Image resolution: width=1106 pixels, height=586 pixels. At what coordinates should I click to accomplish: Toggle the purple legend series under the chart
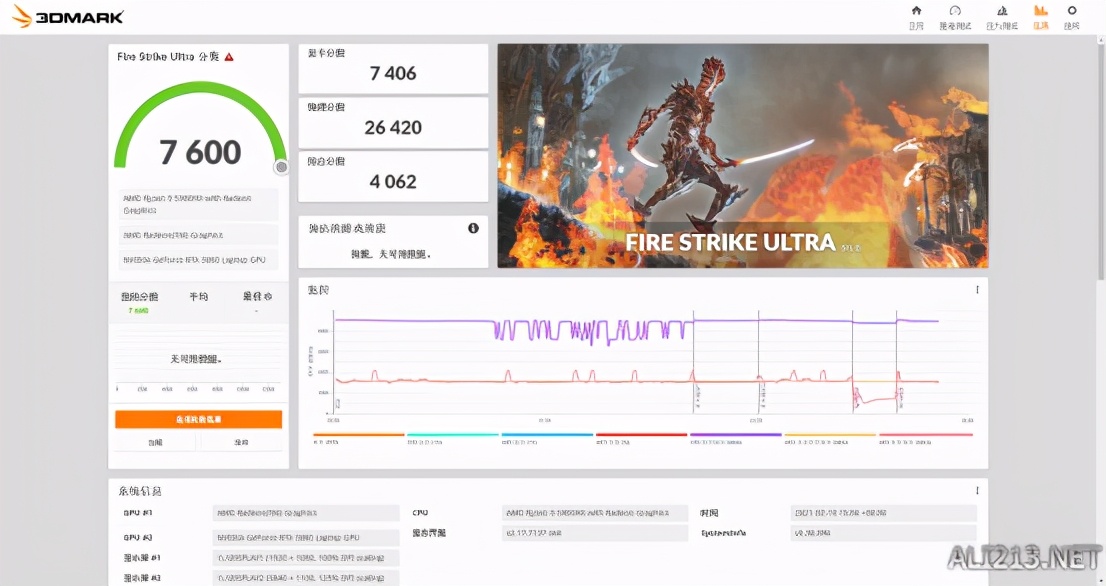point(736,438)
